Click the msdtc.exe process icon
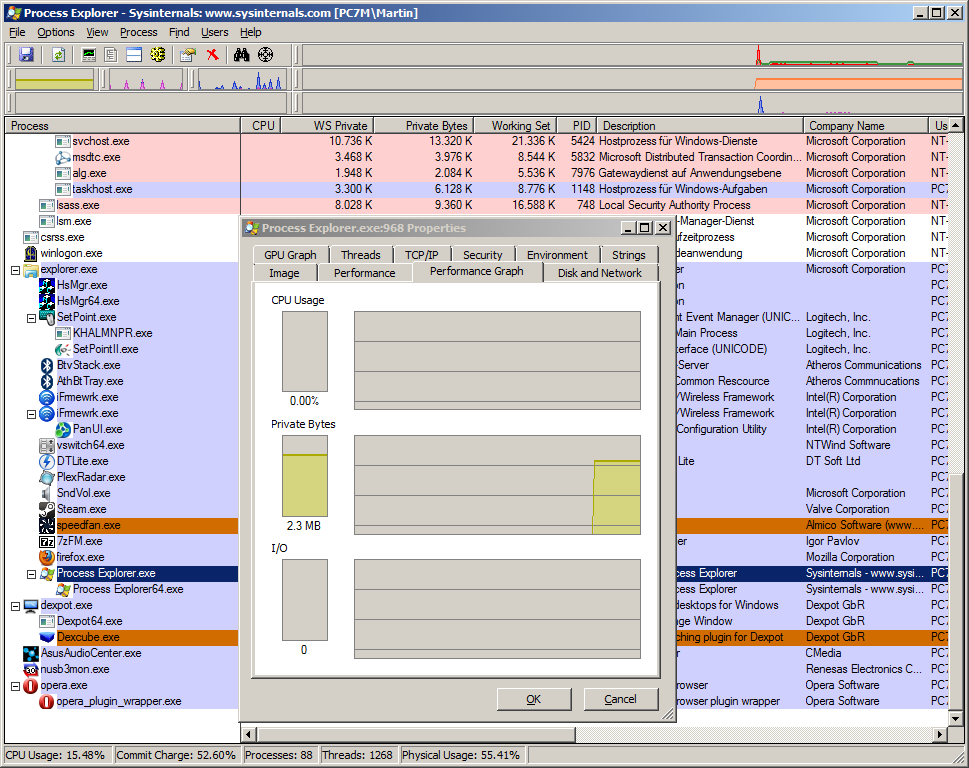 tap(63, 158)
